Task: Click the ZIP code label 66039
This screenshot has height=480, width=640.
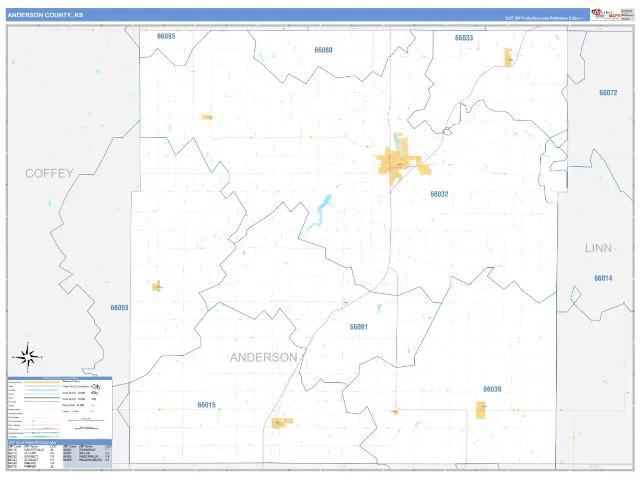Action: click(x=492, y=389)
